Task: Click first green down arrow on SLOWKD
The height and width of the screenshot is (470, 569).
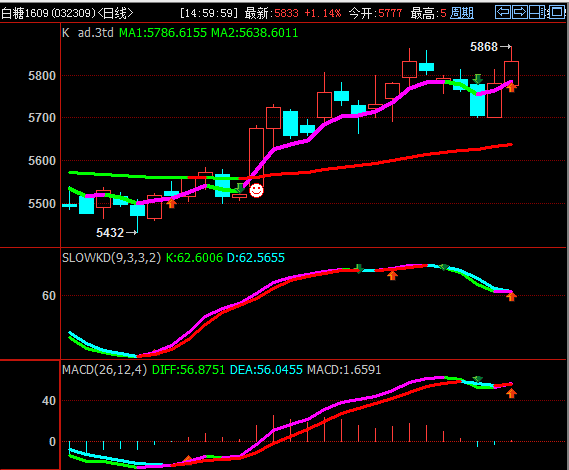Action: click(x=359, y=269)
